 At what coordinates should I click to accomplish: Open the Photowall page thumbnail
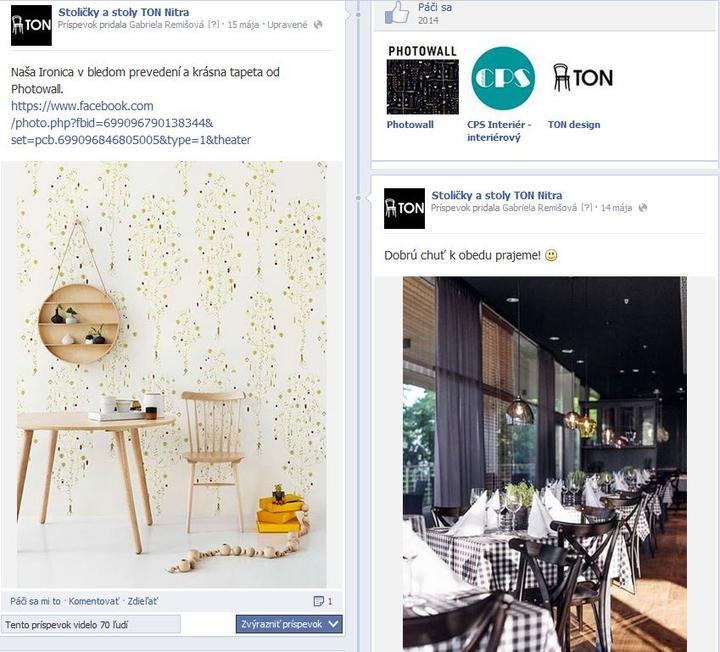point(422,80)
